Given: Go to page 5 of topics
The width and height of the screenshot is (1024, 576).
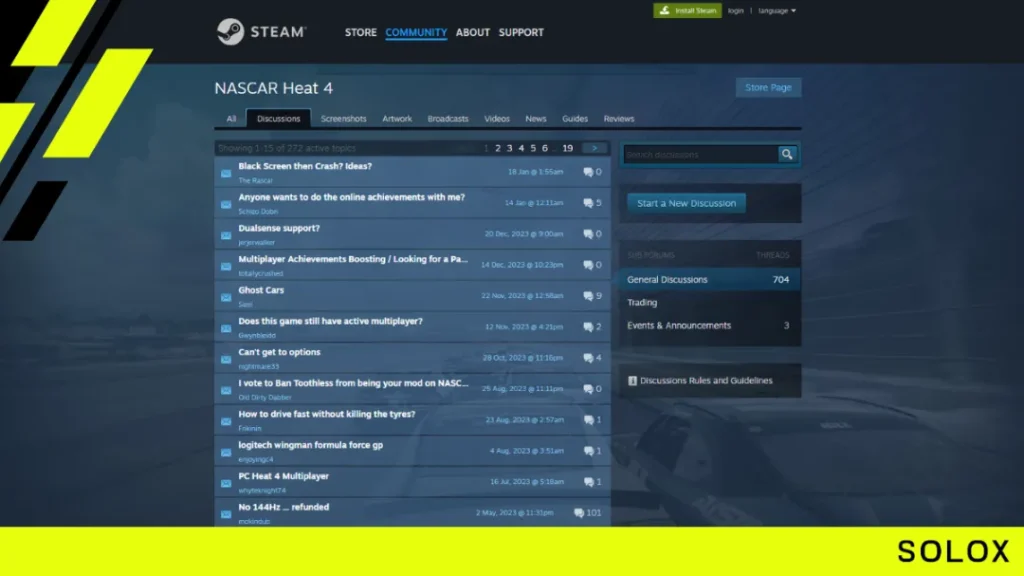Looking at the screenshot, I should 533,148.
